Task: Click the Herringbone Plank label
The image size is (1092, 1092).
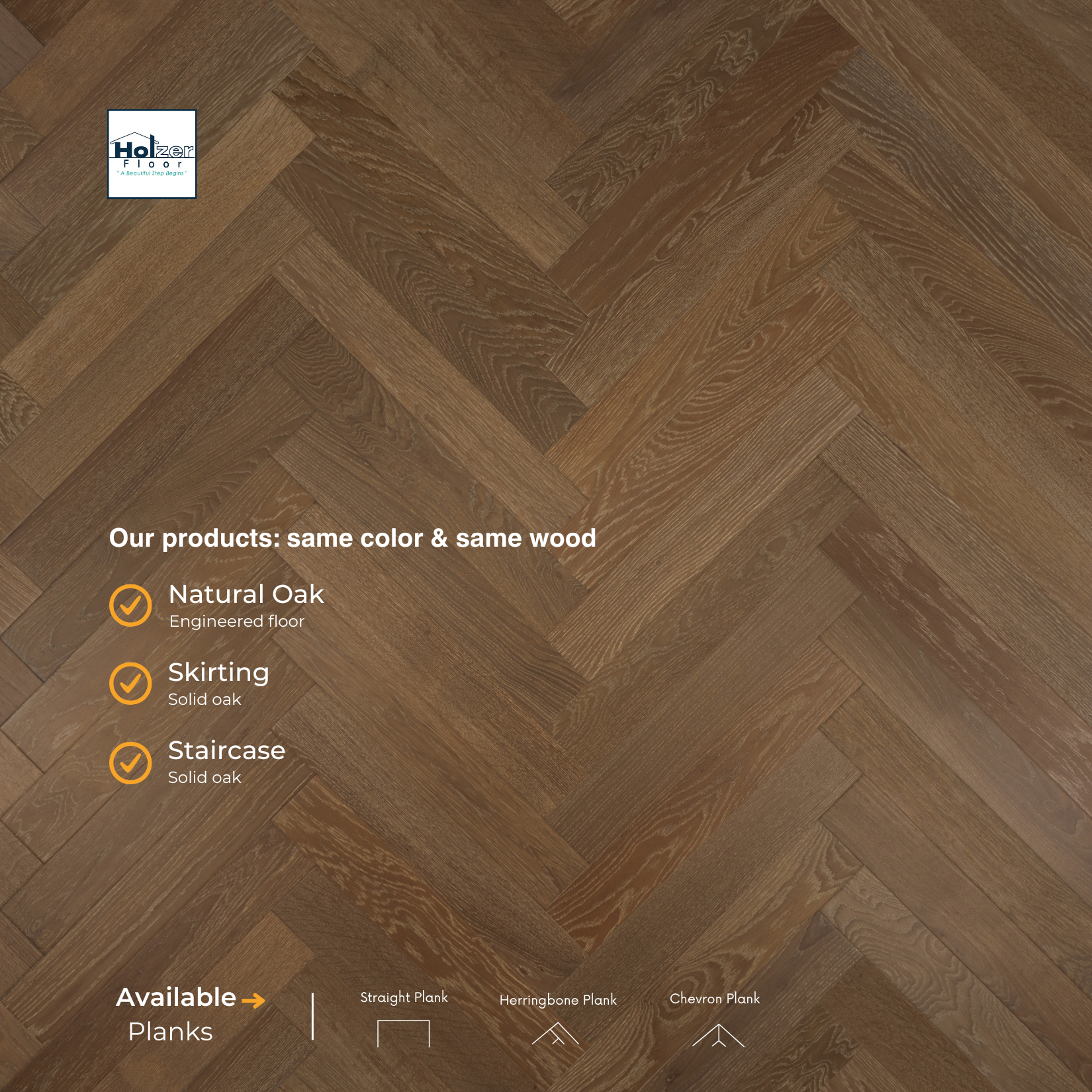Action: pyautogui.click(x=558, y=1000)
